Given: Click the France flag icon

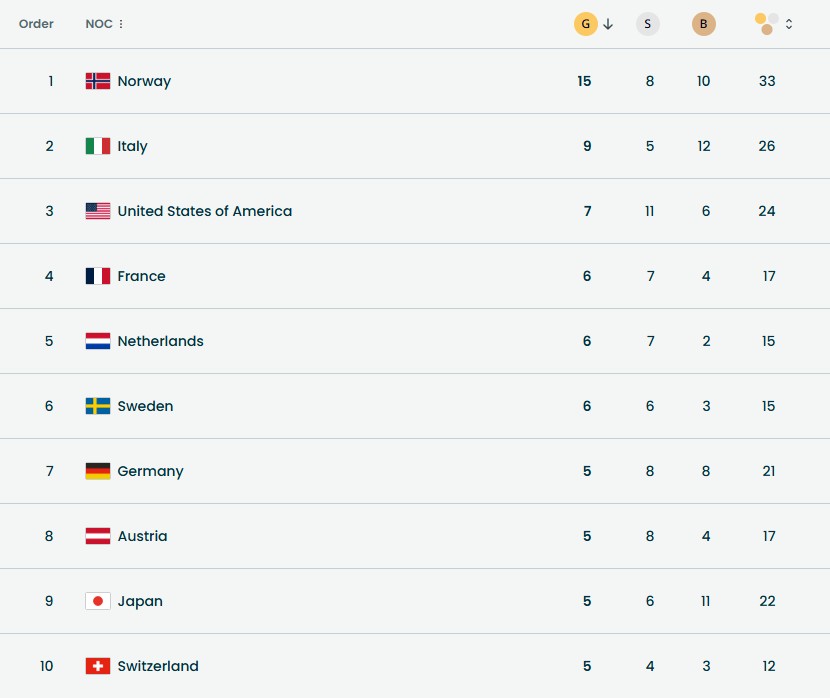Looking at the screenshot, I should 97,276.
